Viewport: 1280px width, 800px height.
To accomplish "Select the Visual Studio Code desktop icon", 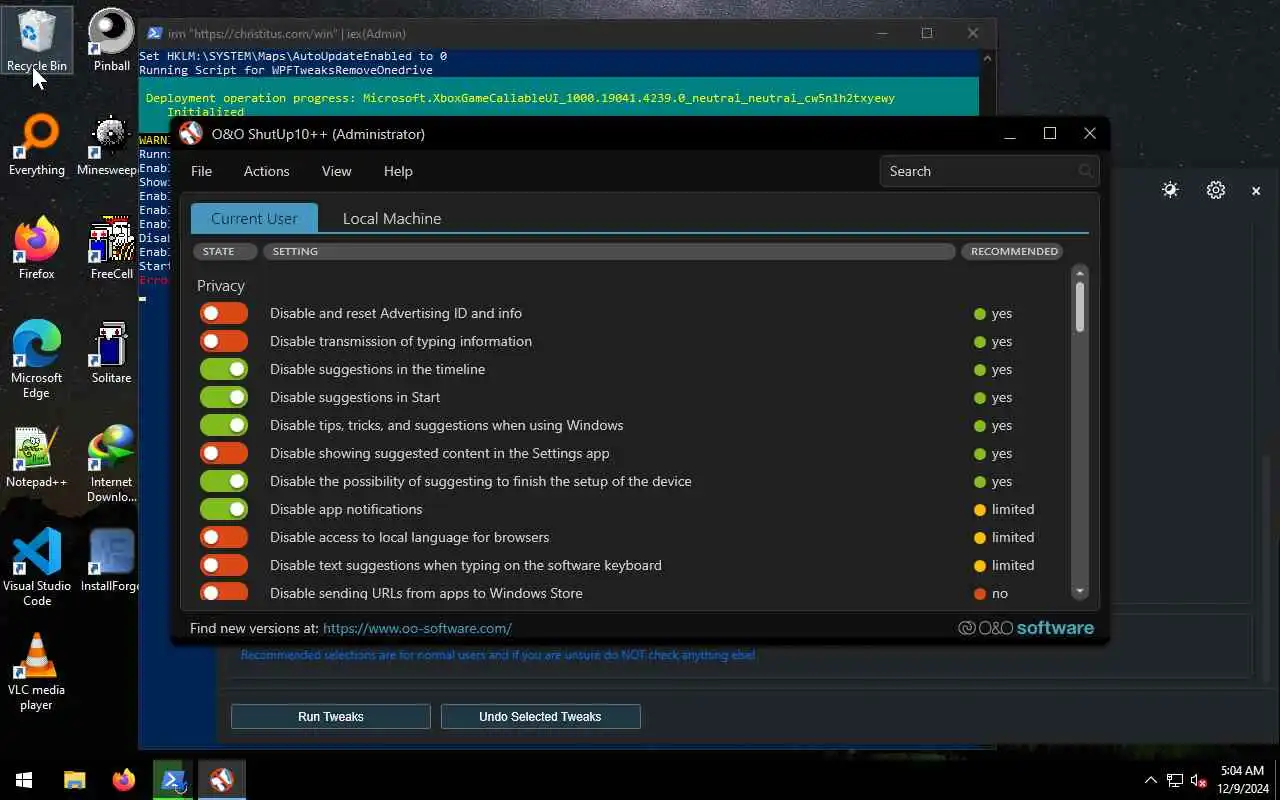I will pyautogui.click(x=36, y=568).
